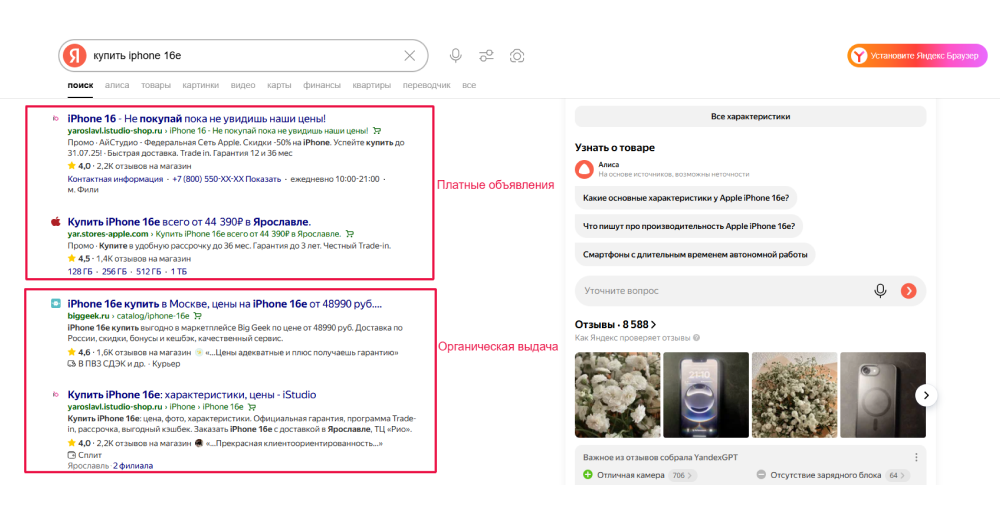Click the '4,6 · 1,6K отзывов на магазин' rating
Image resolution: width=1000 pixels, height=518 pixels.
coord(129,352)
